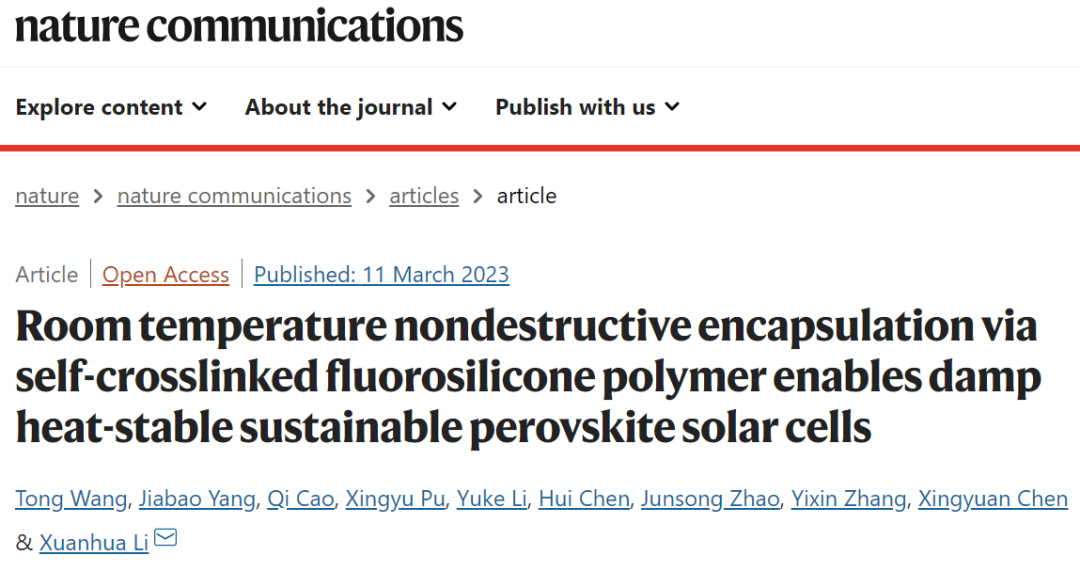The height and width of the screenshot is (571, 1080).
Task: Go to the nature breadcrumb link
Action: pos(47,196)
